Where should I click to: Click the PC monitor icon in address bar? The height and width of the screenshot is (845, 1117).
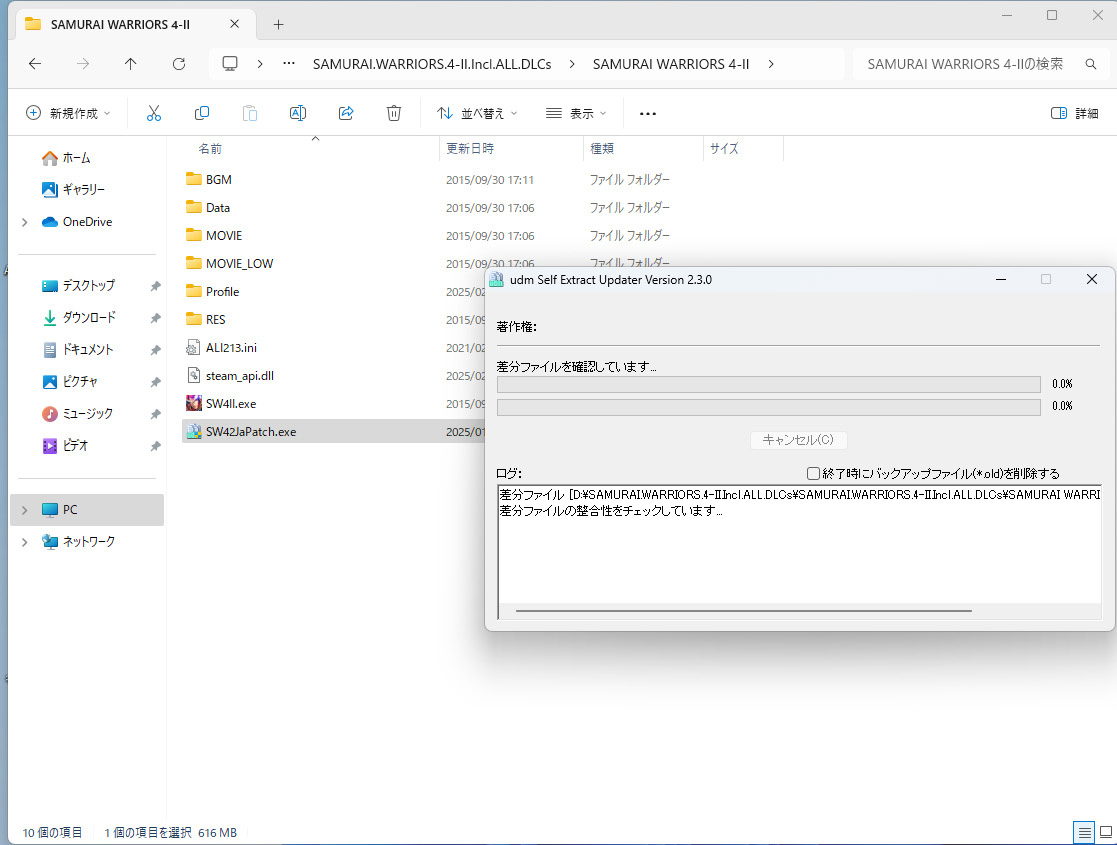coord(229,64)
